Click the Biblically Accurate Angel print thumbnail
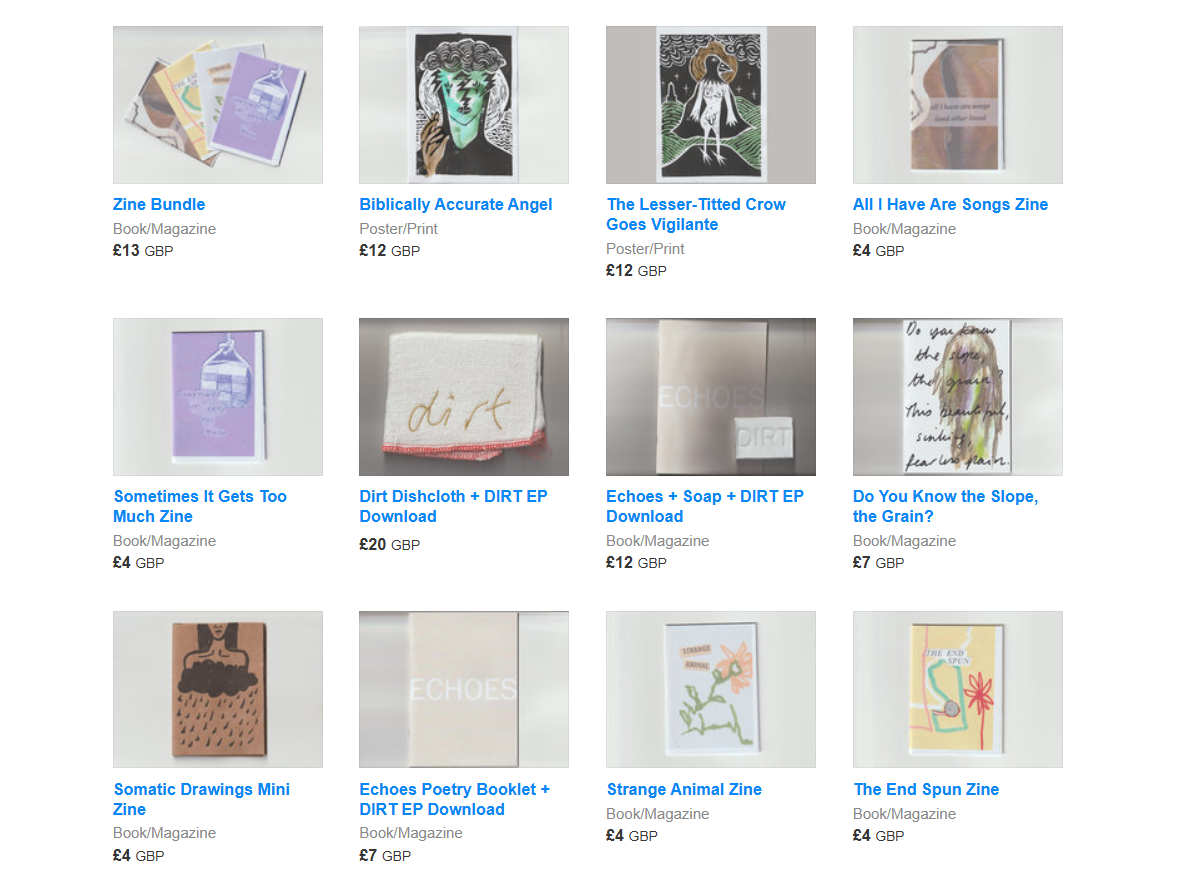The width and height of the screenshot is (1177, 883). tap(464, 105)
